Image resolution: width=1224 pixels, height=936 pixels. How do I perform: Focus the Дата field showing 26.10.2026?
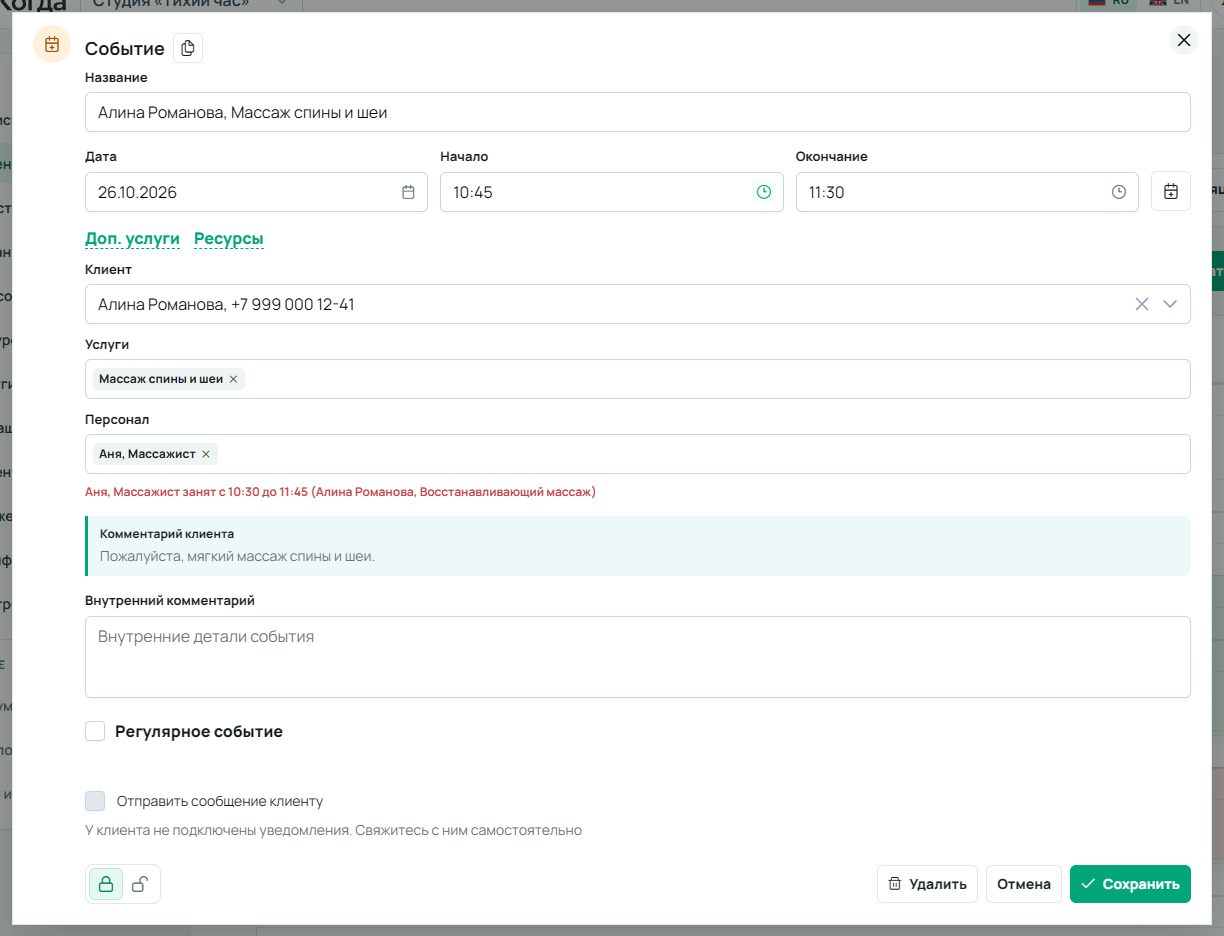point(256,192)
